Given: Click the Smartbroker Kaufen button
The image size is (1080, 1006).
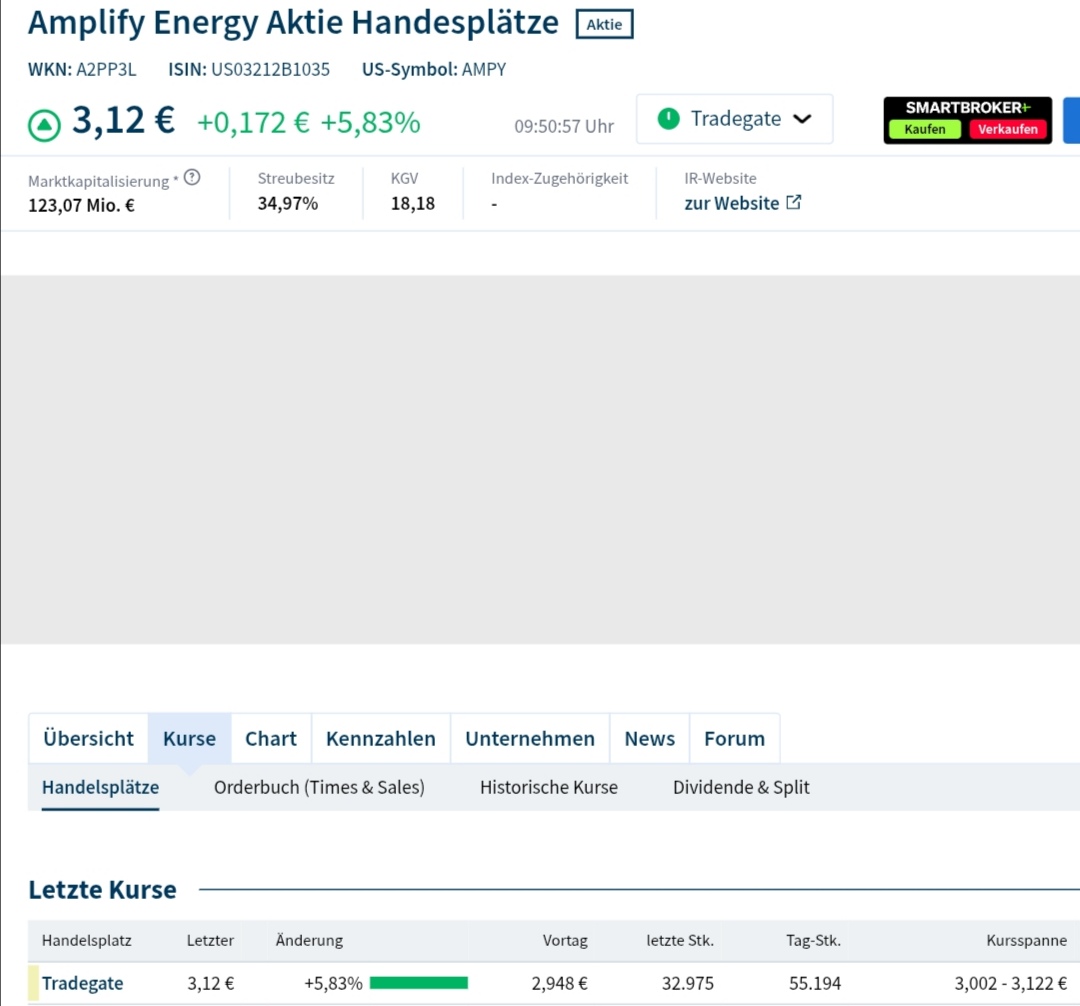Looking at the screenshot, I should coord(925,129).
